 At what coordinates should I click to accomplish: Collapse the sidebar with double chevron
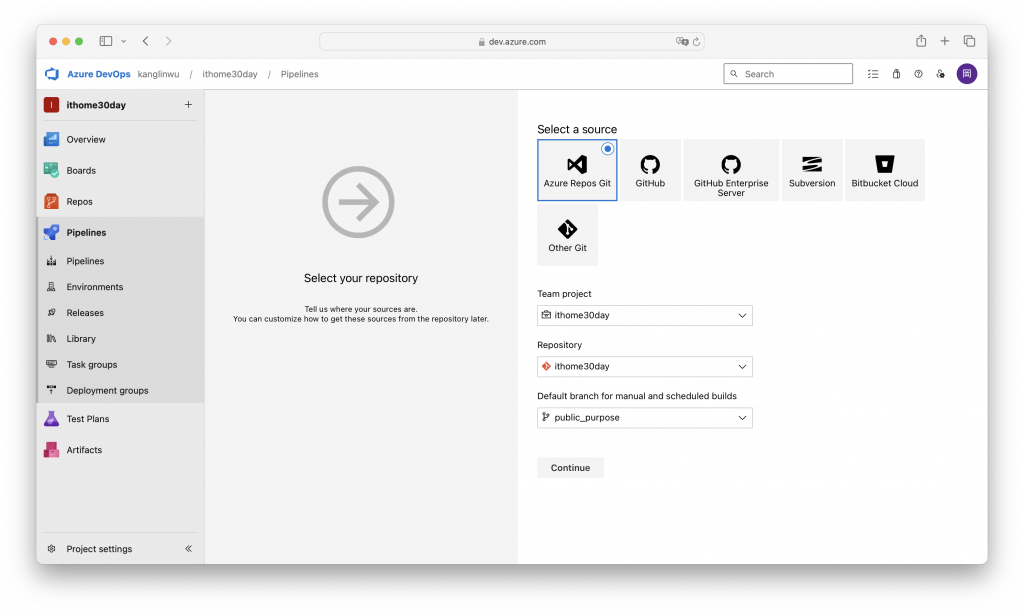tap(188, 549)
